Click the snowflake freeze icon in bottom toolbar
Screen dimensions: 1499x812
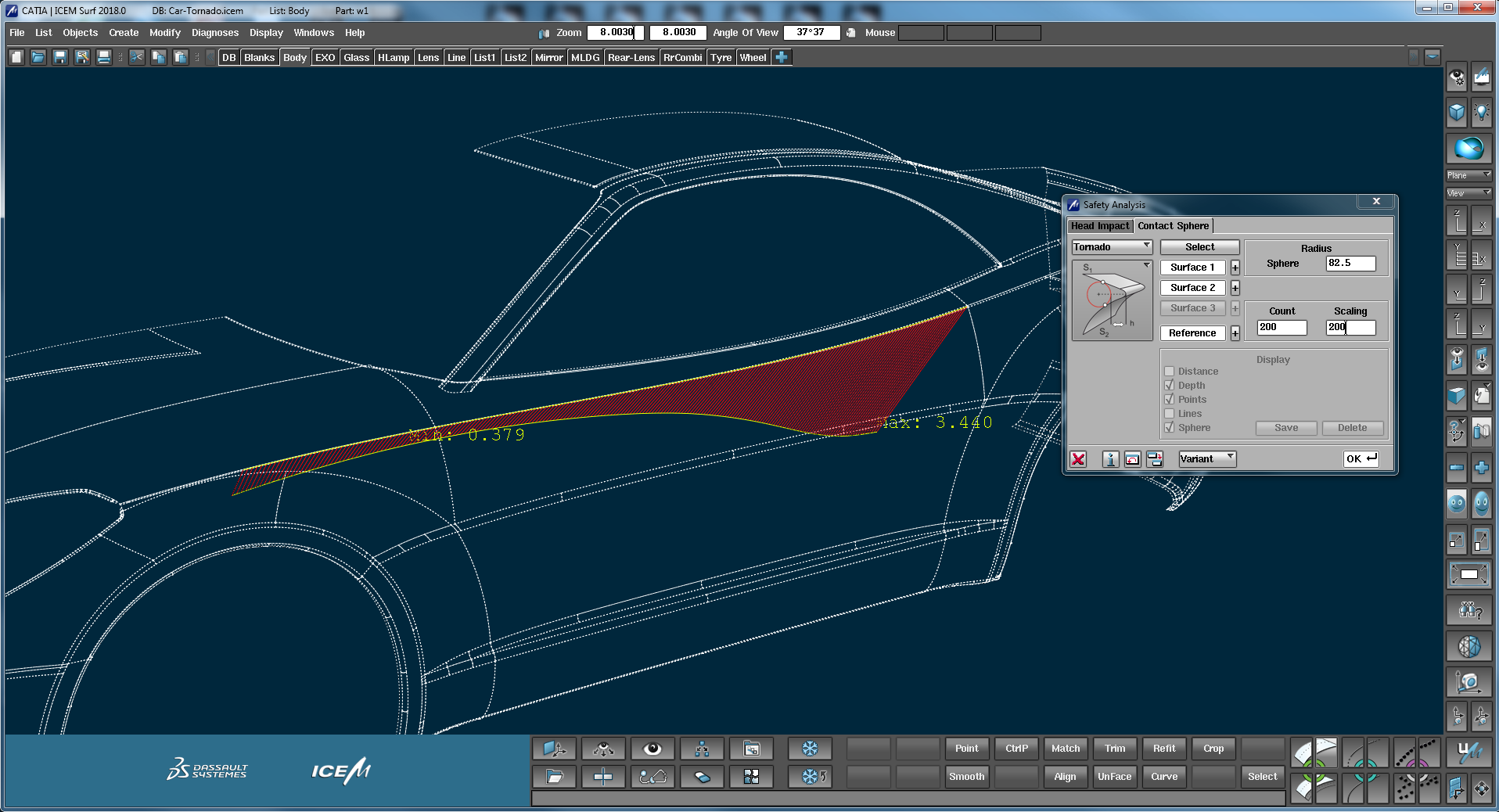pyautogui.click(x=809, y=749)
